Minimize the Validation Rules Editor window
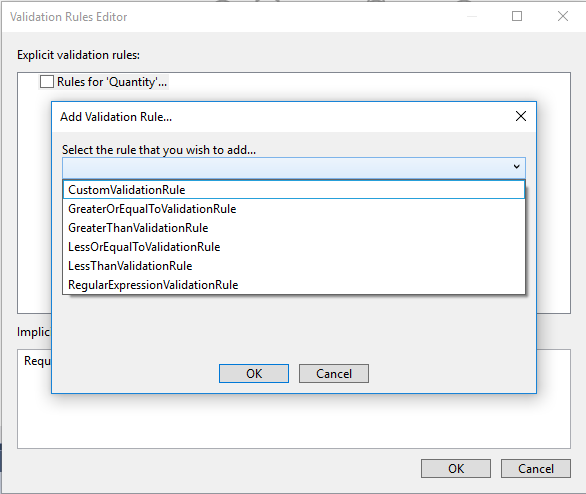The image size is (586, 494). (472, 16)
